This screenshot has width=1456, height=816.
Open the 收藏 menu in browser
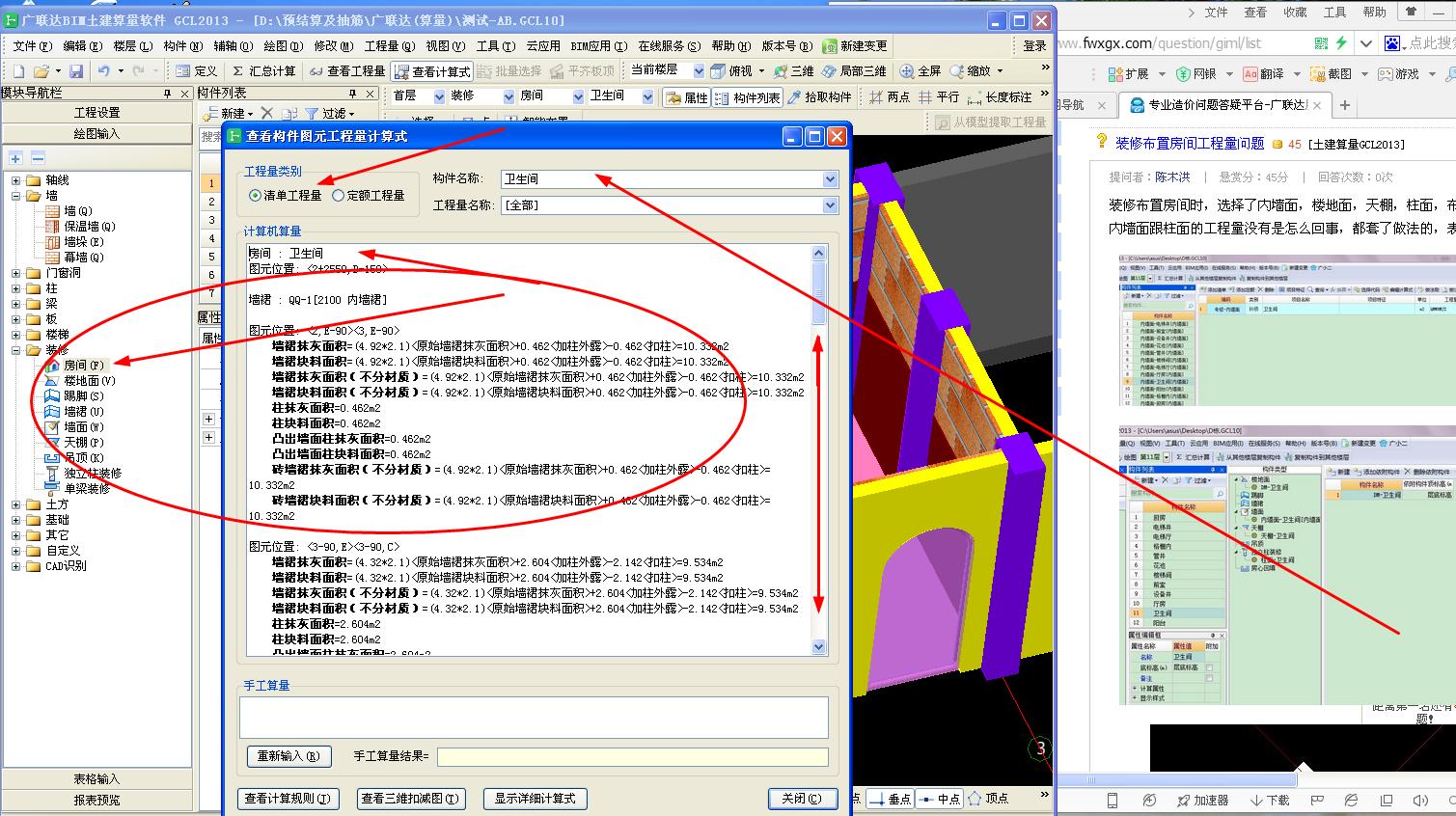pyautogui.click(x=1295, y=13)
